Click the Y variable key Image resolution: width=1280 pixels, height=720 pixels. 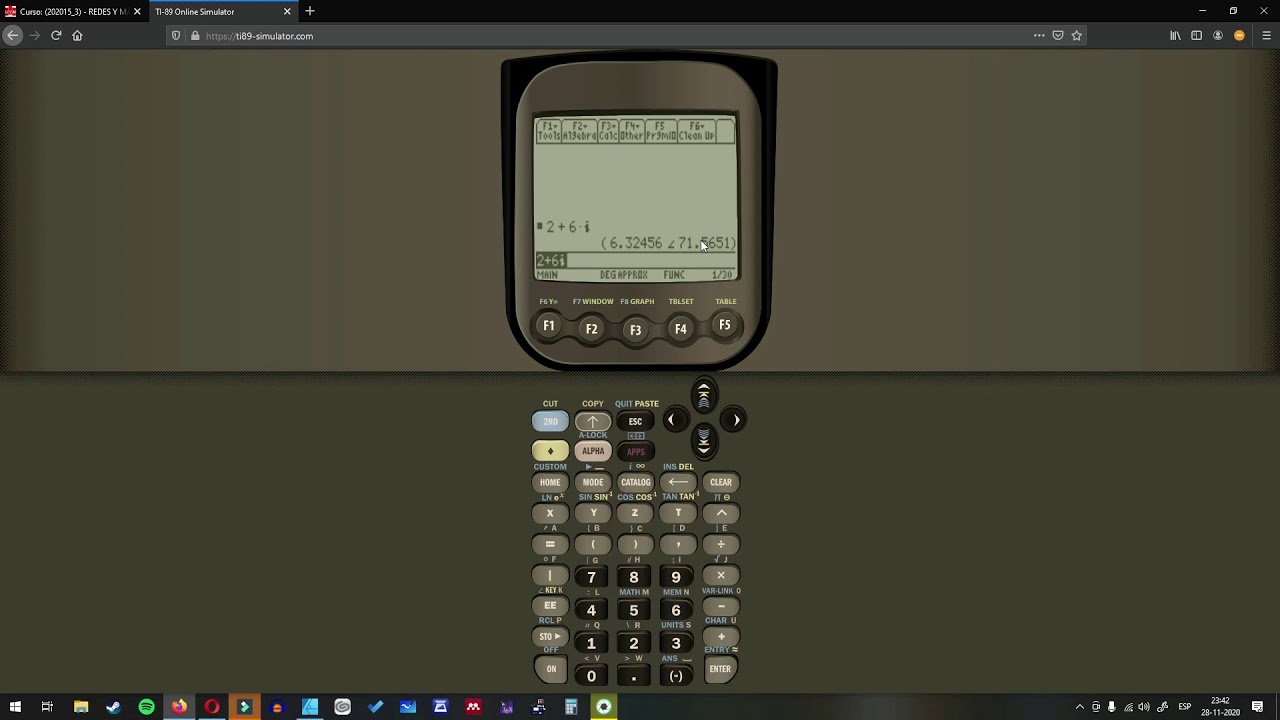pos(593,513)
